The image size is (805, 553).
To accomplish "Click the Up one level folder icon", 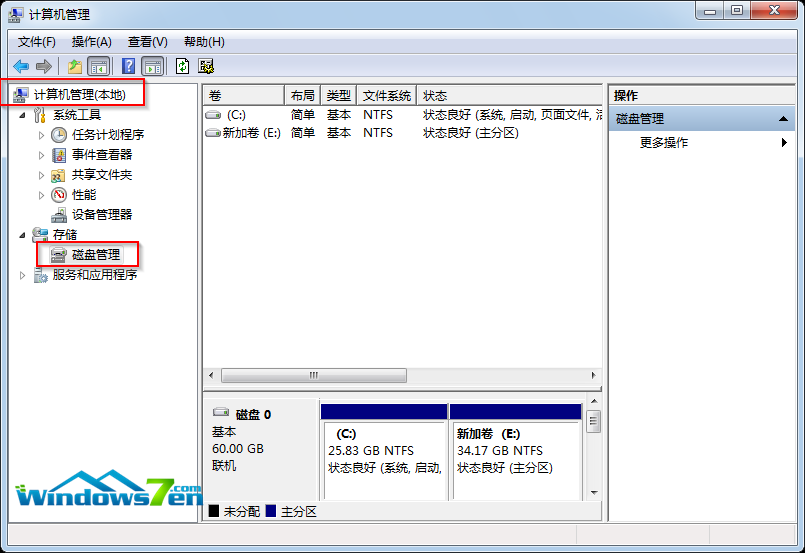I will pyautogui.click(x=74, y=66).
